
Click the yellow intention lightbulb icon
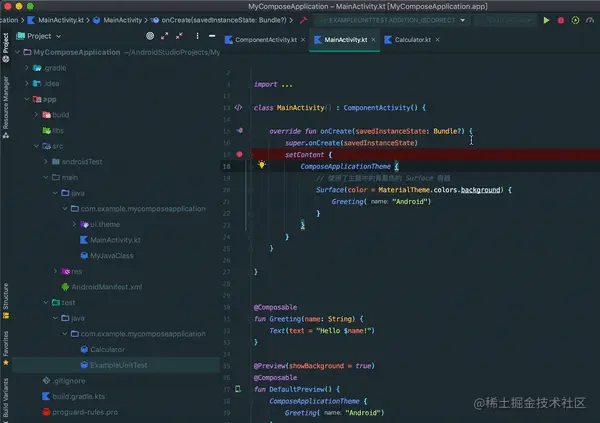261,165
